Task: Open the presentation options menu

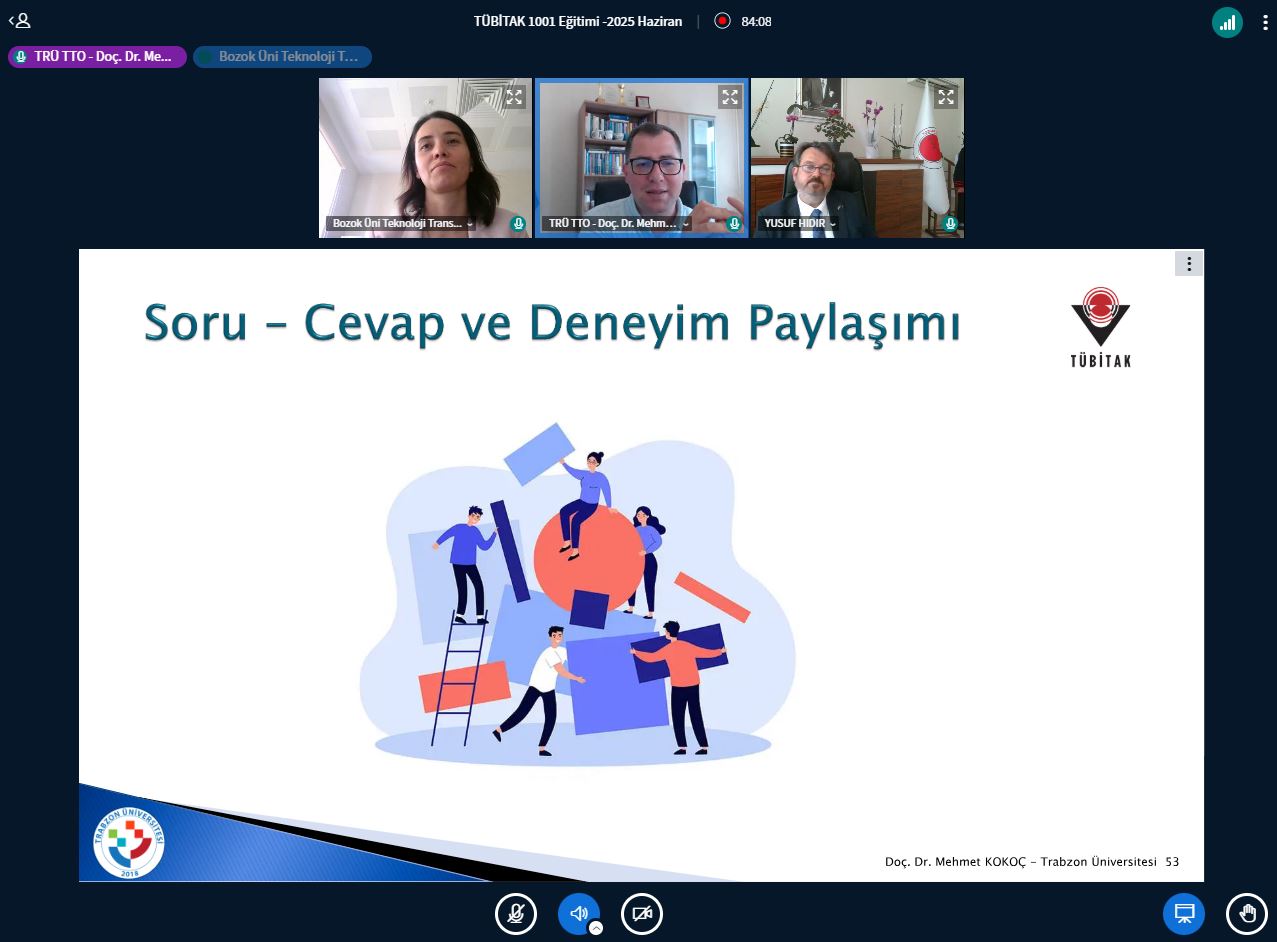Action: (x=1189, y=264)
